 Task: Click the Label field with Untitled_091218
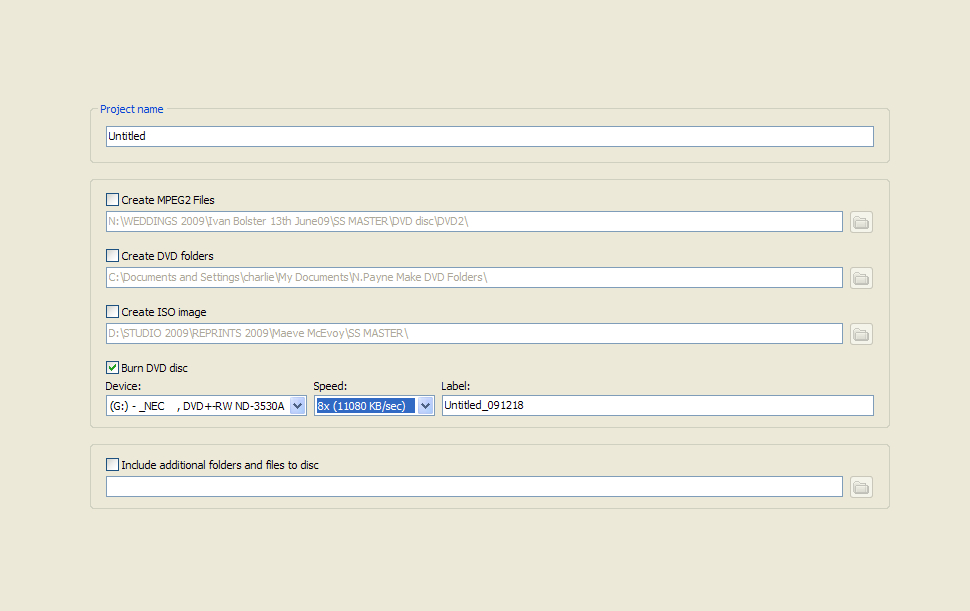(x=657, y=405)
